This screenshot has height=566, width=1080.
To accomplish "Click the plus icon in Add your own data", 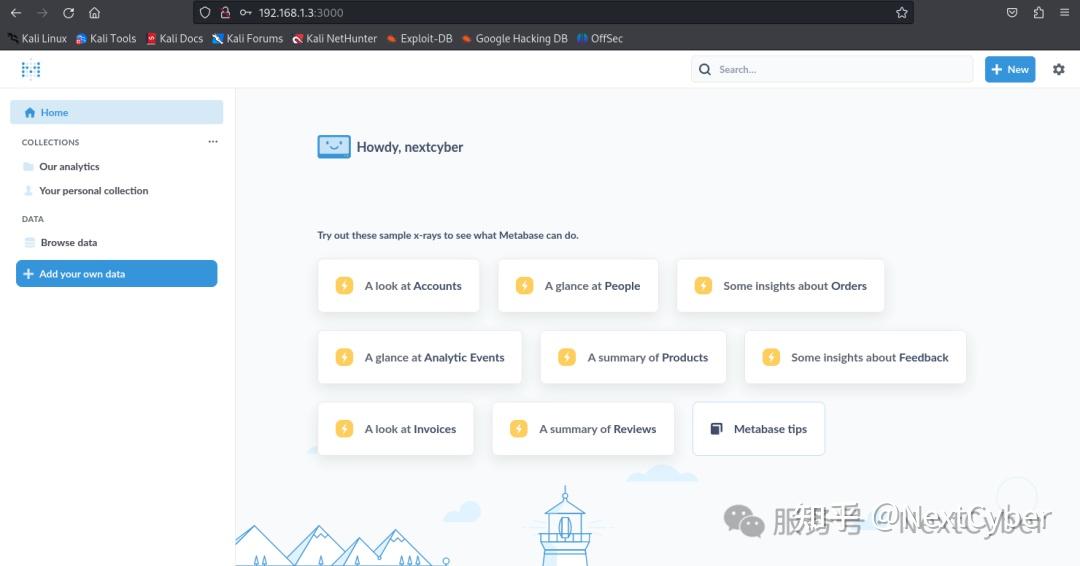I will tap(28, 273).
